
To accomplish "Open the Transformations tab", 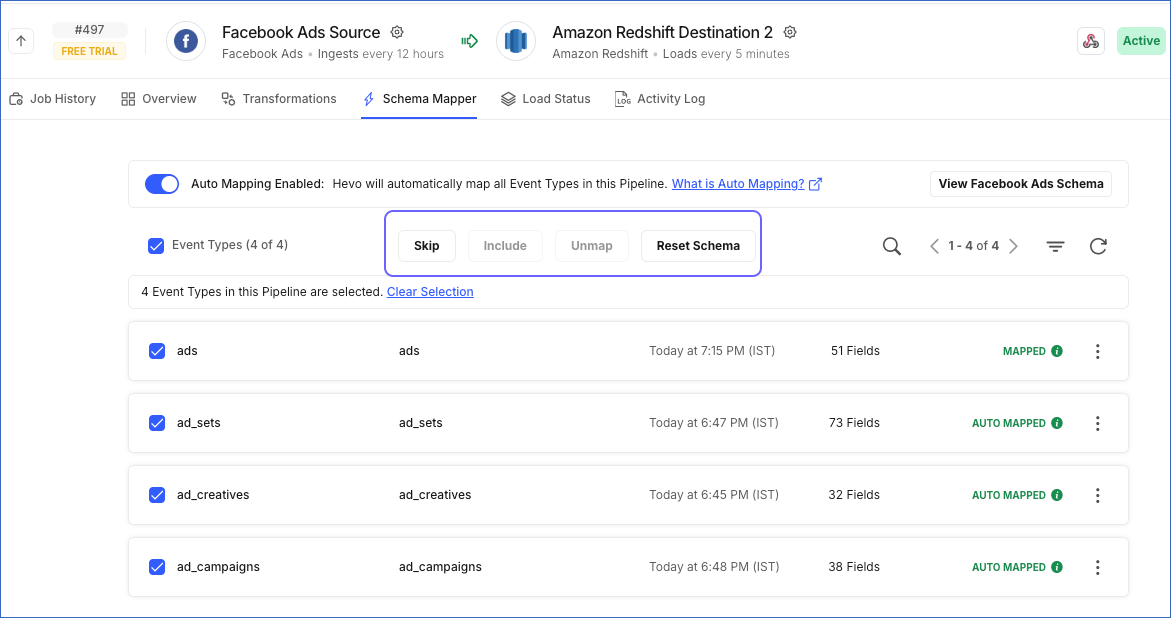I will point(279,99).
